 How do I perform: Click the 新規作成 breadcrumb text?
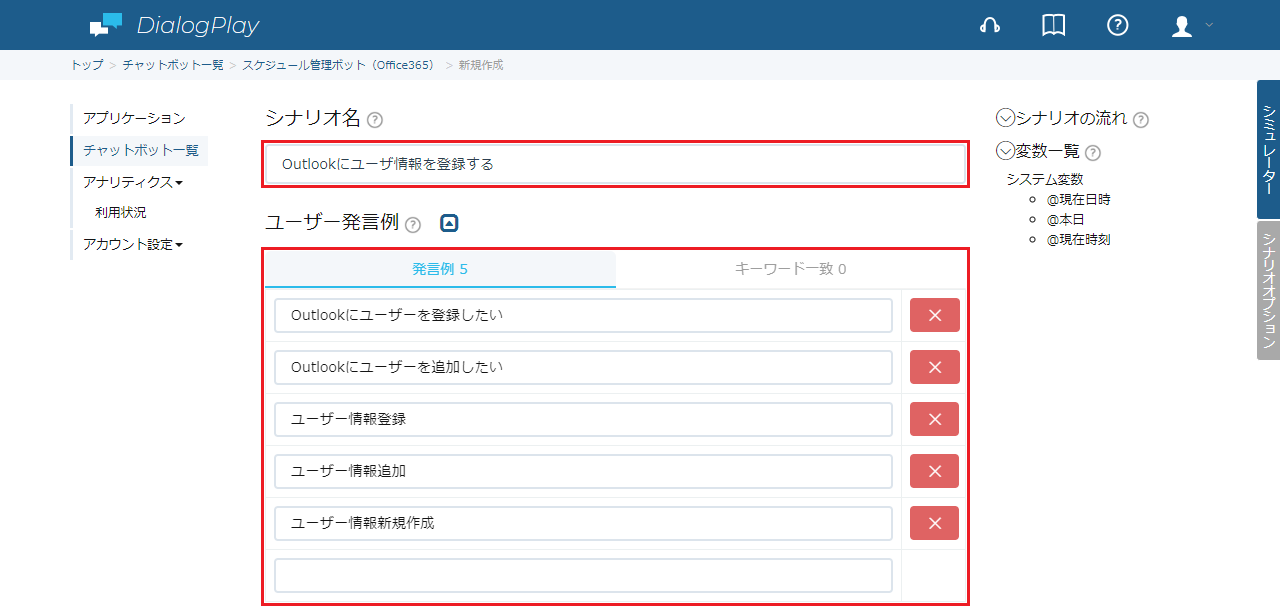[481, 65]
